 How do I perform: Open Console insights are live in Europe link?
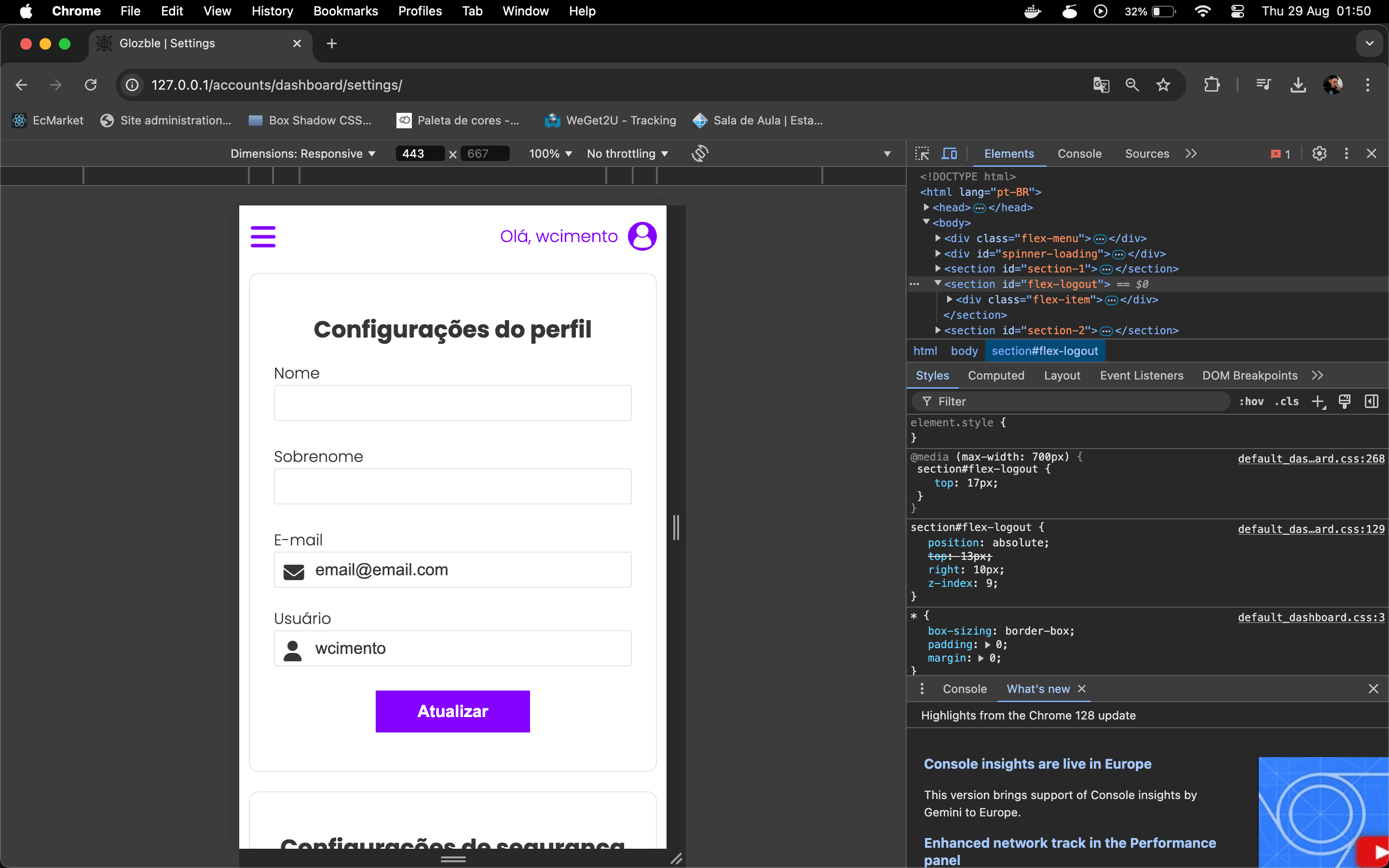click(1037, 764)
